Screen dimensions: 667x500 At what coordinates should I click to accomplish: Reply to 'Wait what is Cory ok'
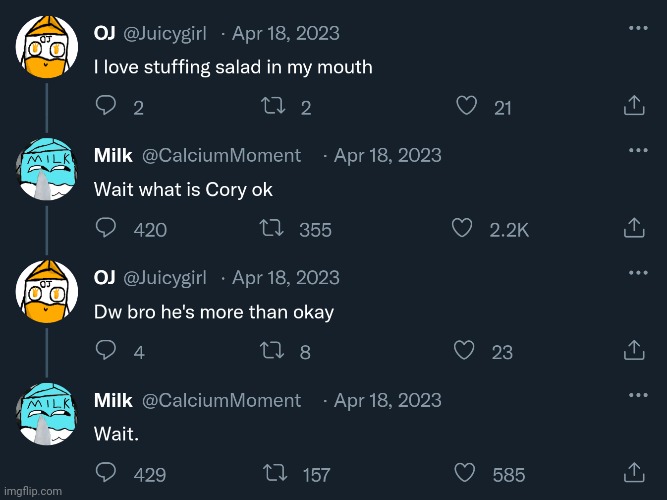pyautogui.click(x=105, y=229)
